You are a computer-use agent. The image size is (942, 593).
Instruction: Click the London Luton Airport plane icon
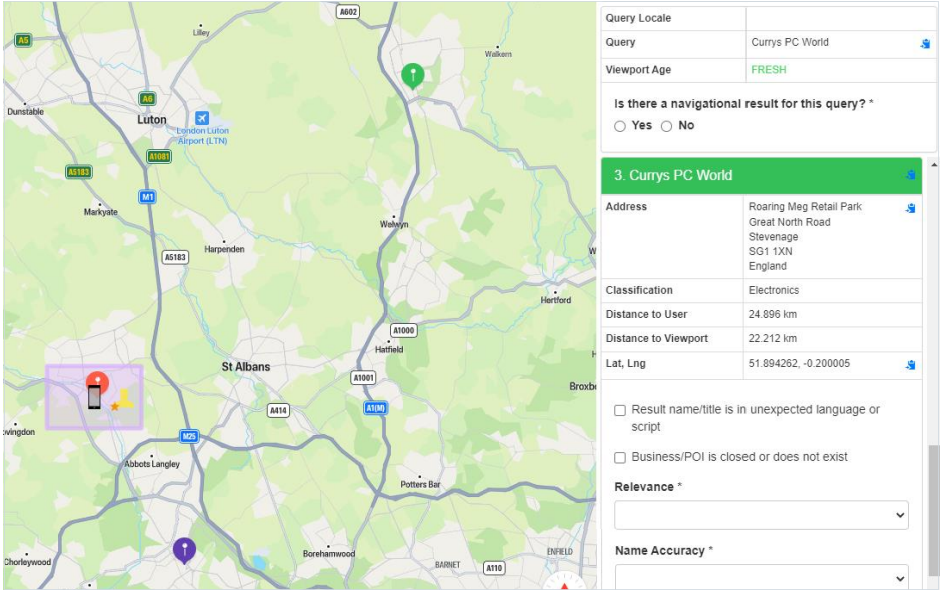pyautogui.click(x=202, y=118)
